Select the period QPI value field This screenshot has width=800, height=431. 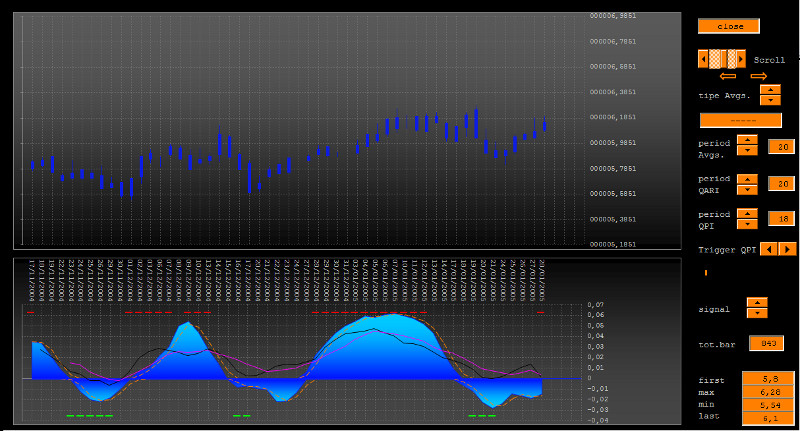[781, 218]
